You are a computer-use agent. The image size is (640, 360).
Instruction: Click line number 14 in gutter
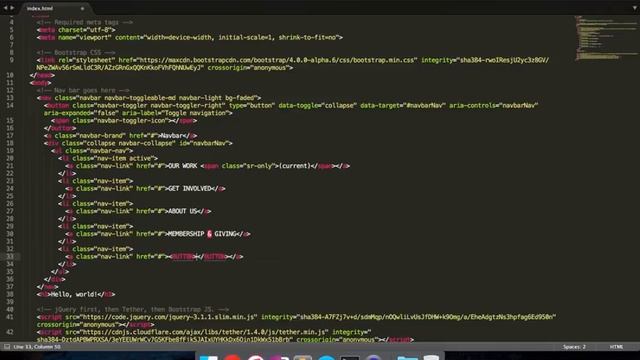[10, 105]
